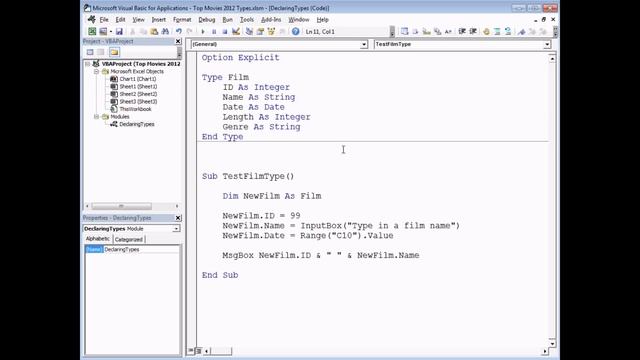Open the Tools menu
The width and height of the screenshot is (640, 360).
[x=247, y=20]
